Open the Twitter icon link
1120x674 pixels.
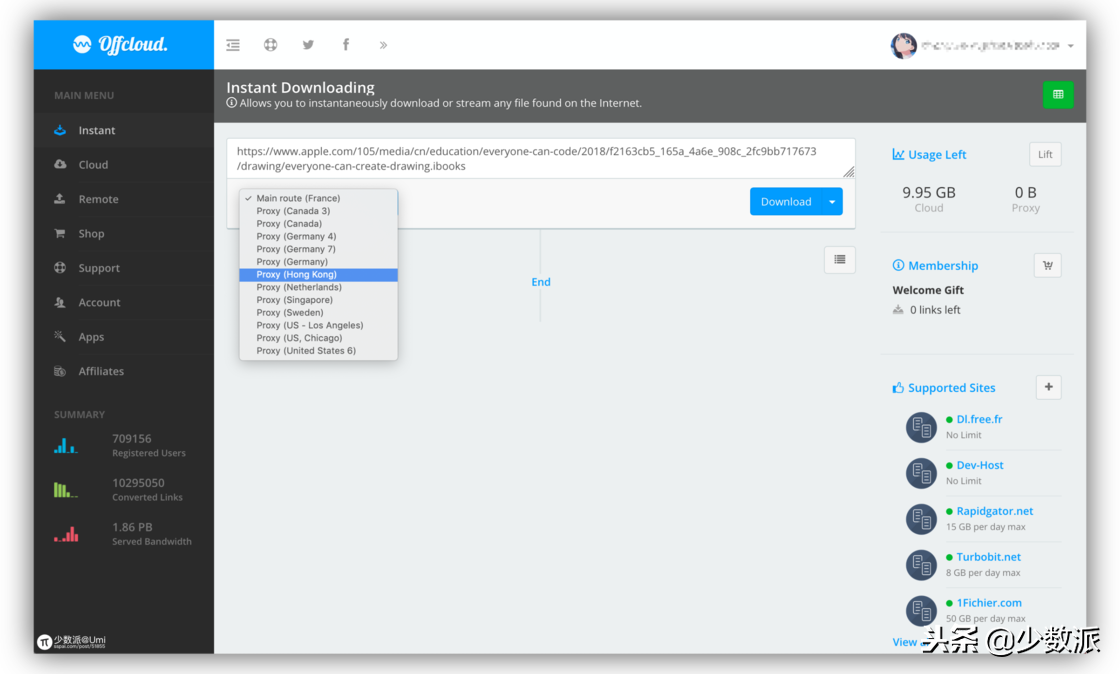click(x=308, y=45)
